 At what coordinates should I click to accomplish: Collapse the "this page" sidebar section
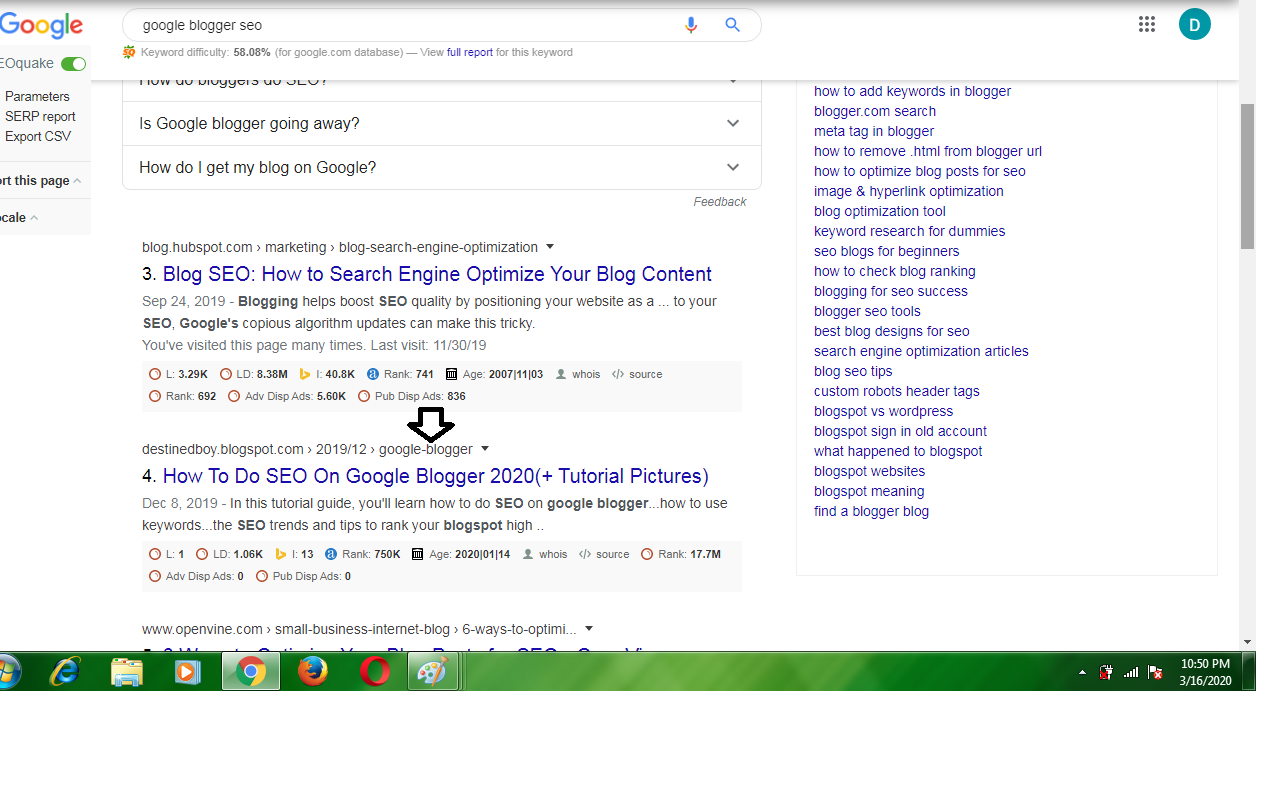77,181
